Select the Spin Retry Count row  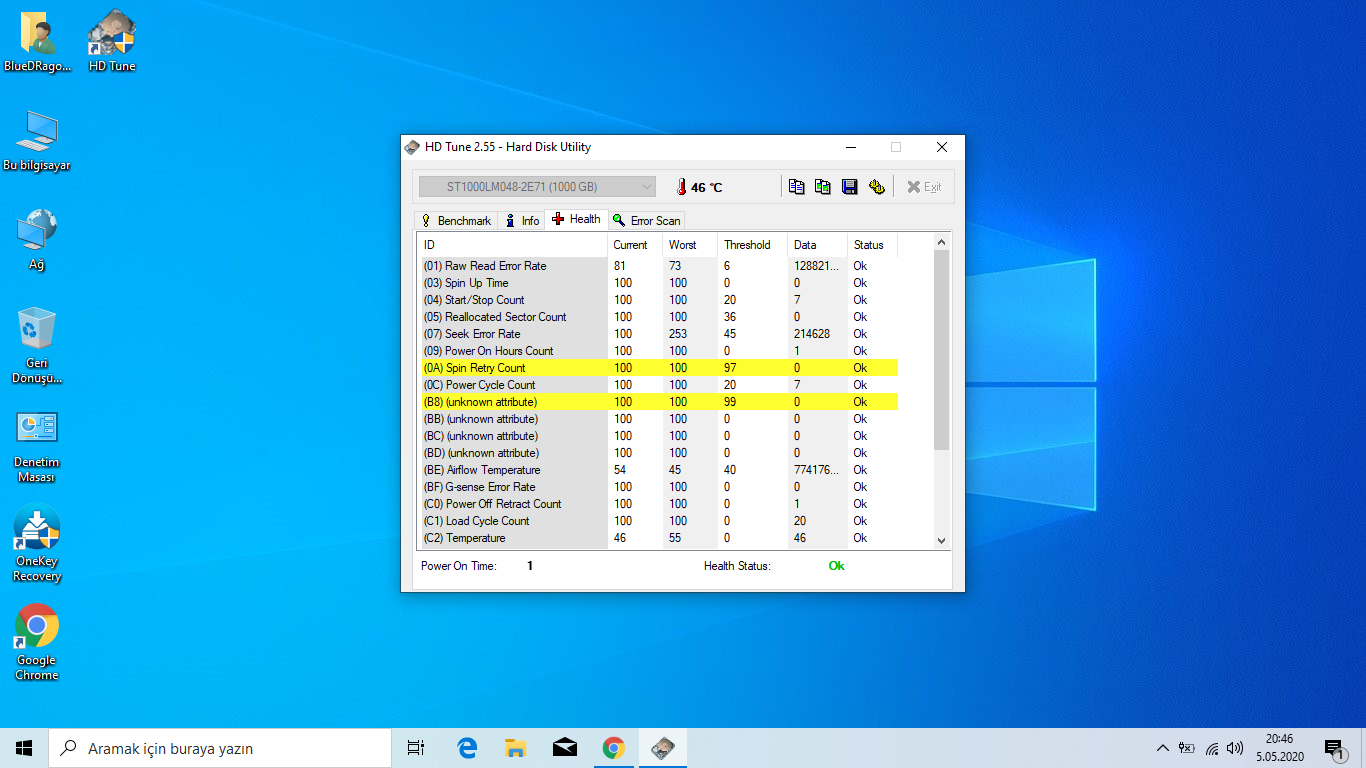(658, 368)
